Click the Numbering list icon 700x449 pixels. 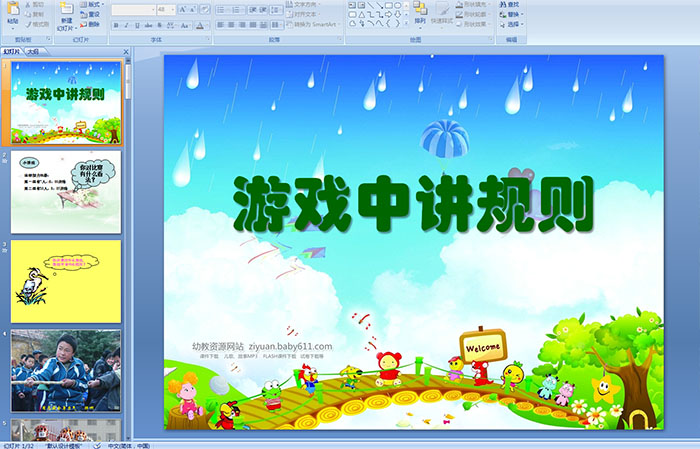coord(237,10)
